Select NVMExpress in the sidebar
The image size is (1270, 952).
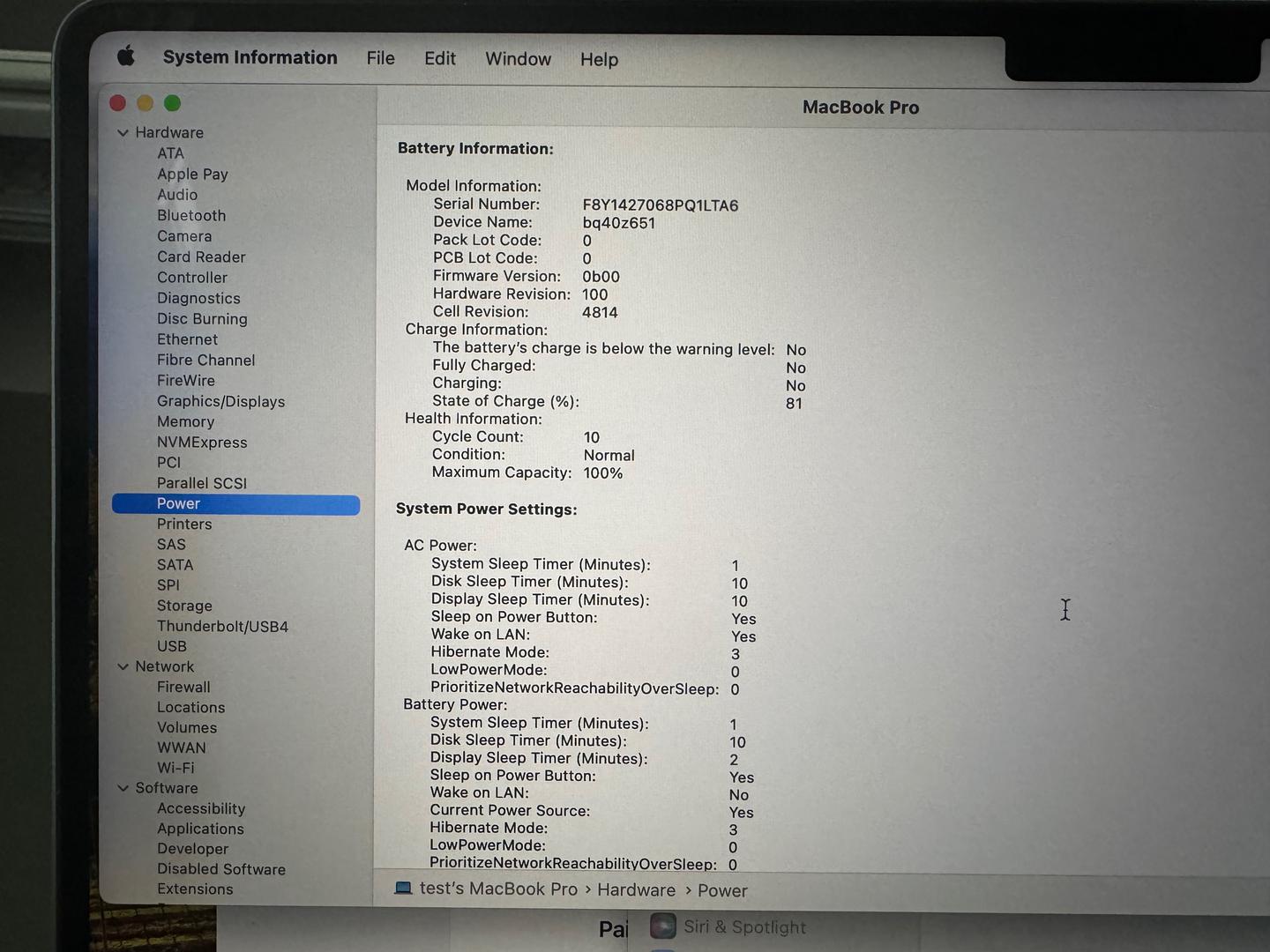tap(202, 443)
